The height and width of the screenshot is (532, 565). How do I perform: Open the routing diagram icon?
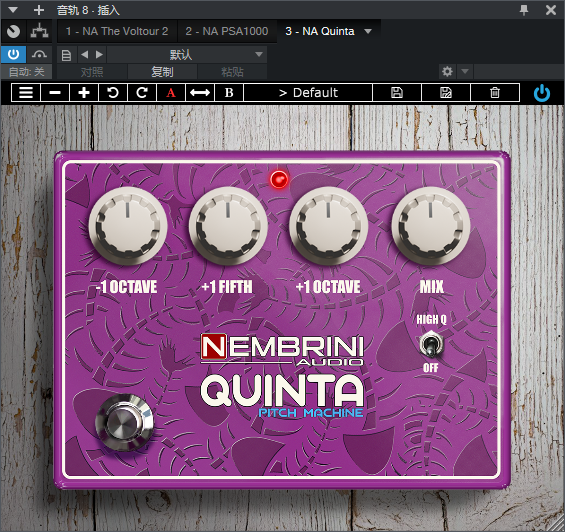coord(39,31)
